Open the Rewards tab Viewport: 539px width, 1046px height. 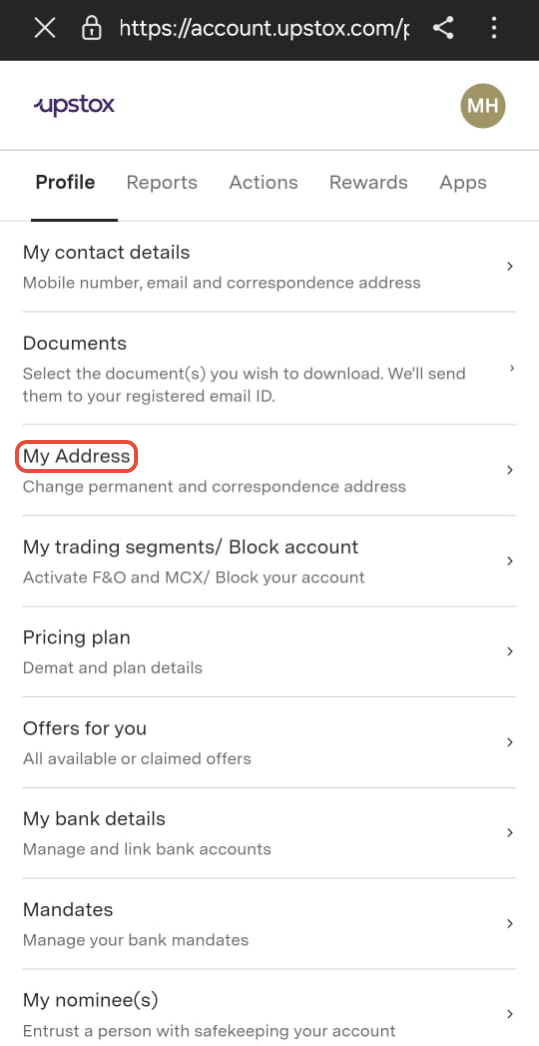coord(368,182)
